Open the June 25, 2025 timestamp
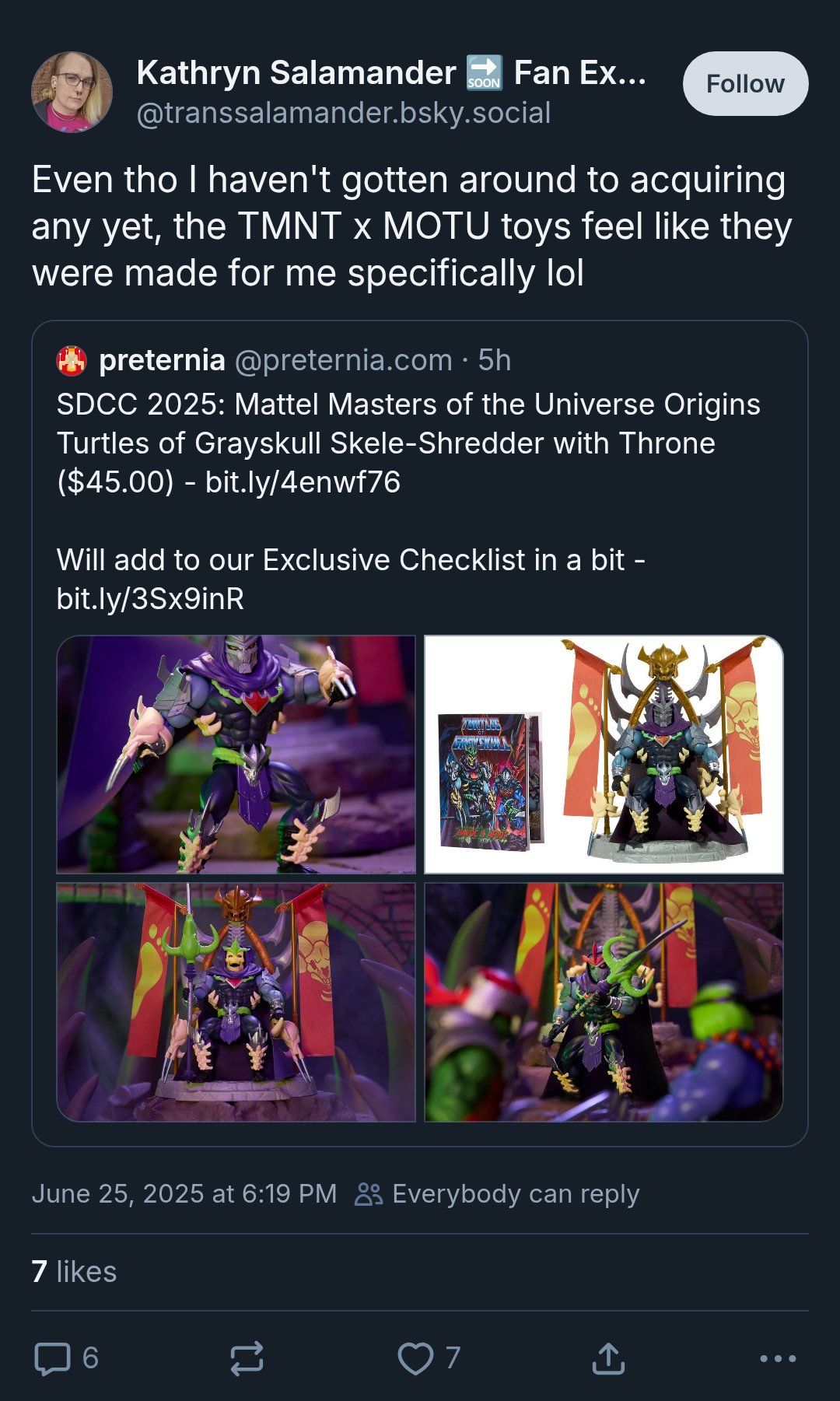 (x=184, y=1194)
